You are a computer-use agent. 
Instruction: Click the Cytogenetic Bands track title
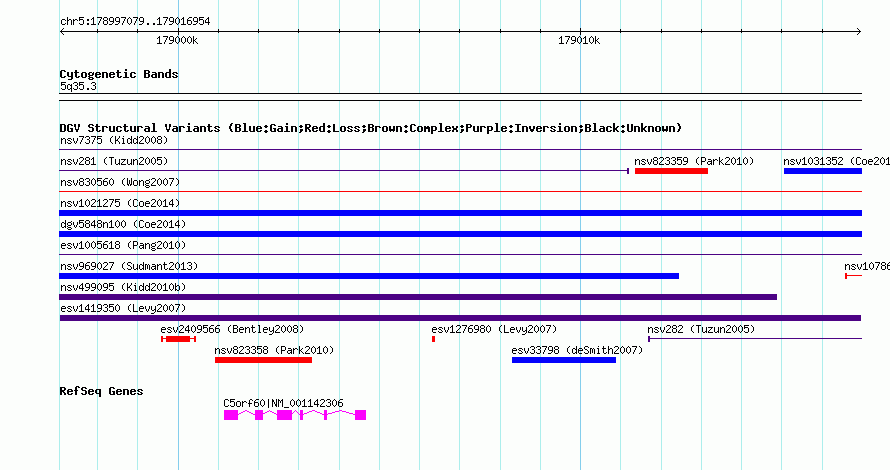pos(119,74)
